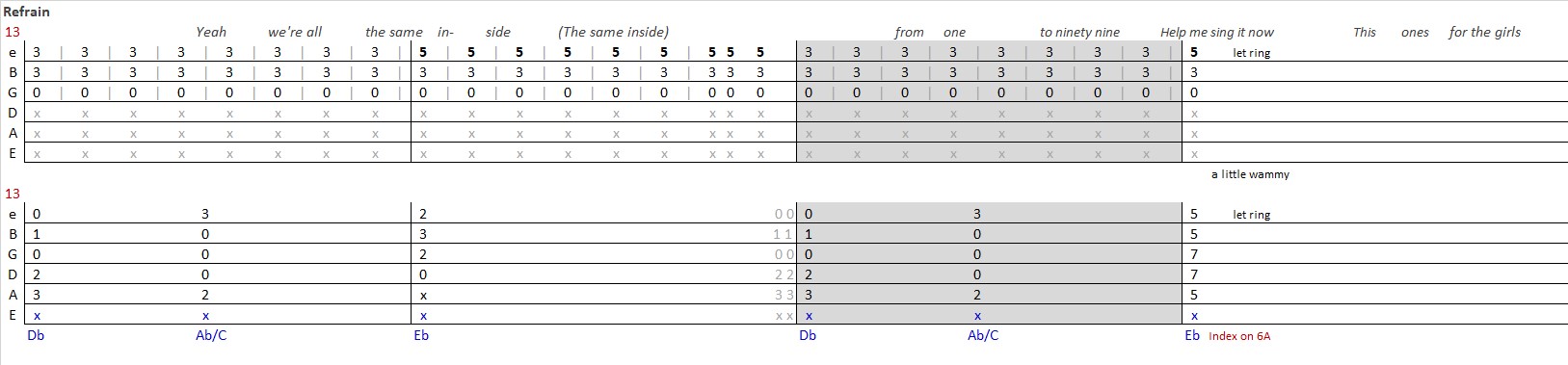Click the first Db chord label
The height and width of the screenshot is (365, 1568).
[36, 335]
